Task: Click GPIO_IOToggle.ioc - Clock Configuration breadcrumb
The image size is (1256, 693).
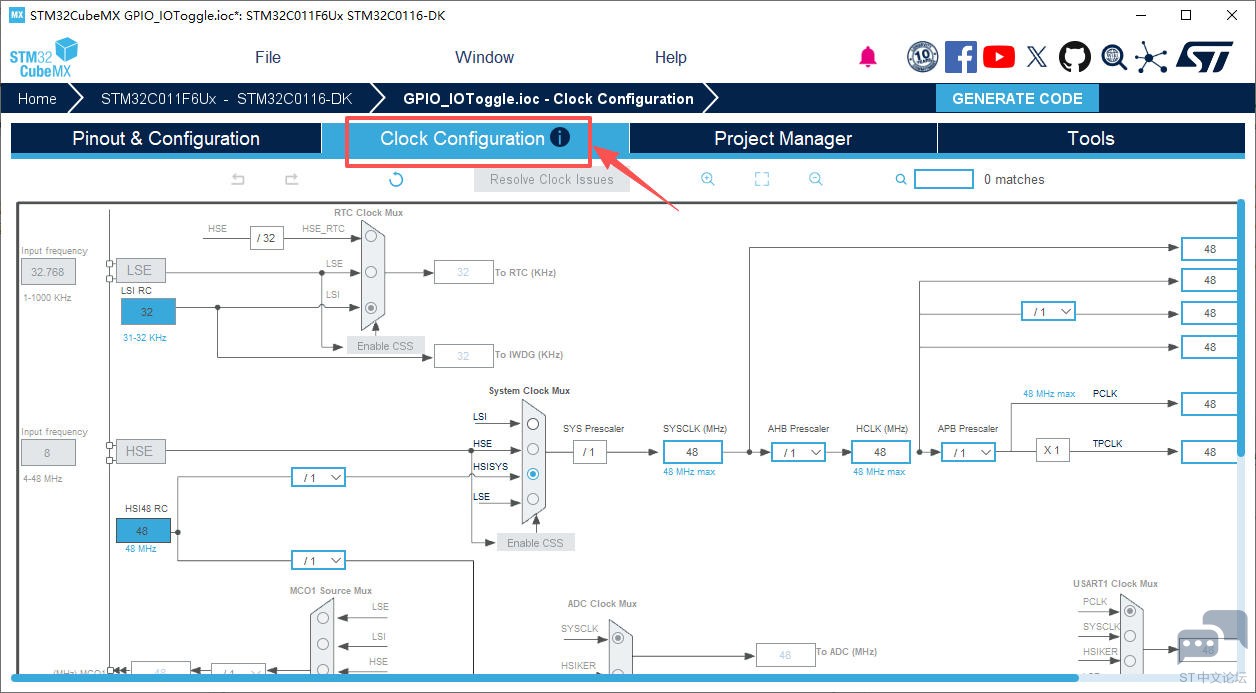Action: click(x=548, y=98)
